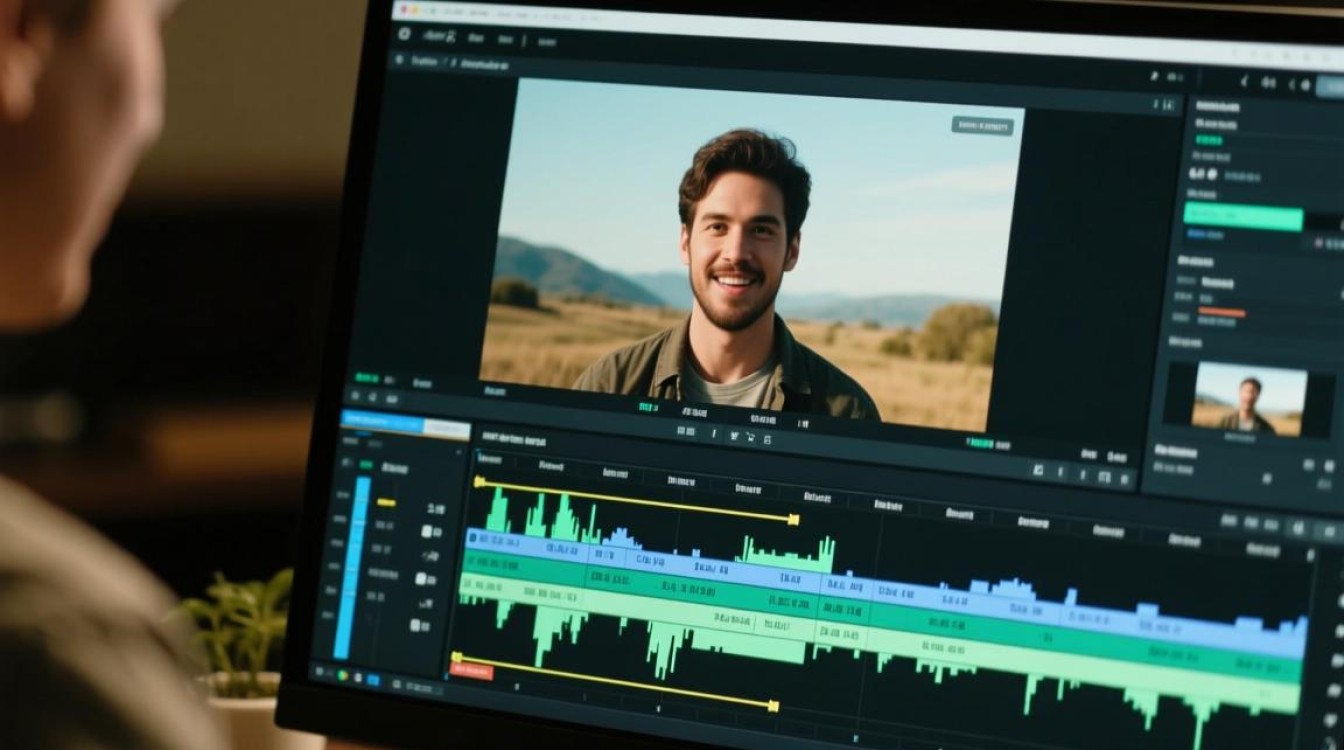Screen dimensions: 1344x750
Task: Click the dark circle icon on the blue clip
Action: [472, 538]
